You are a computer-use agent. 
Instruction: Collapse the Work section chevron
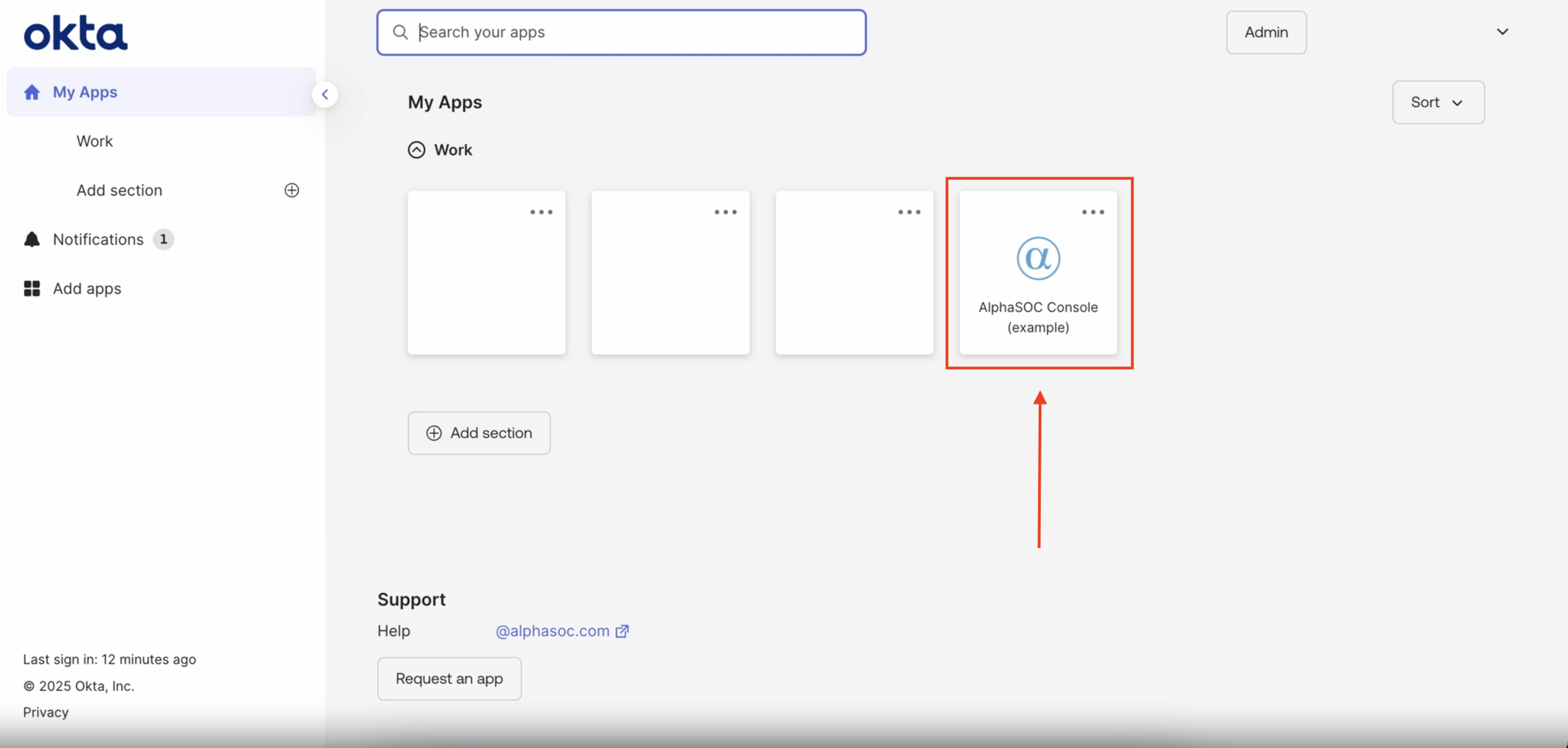point(417,150)
